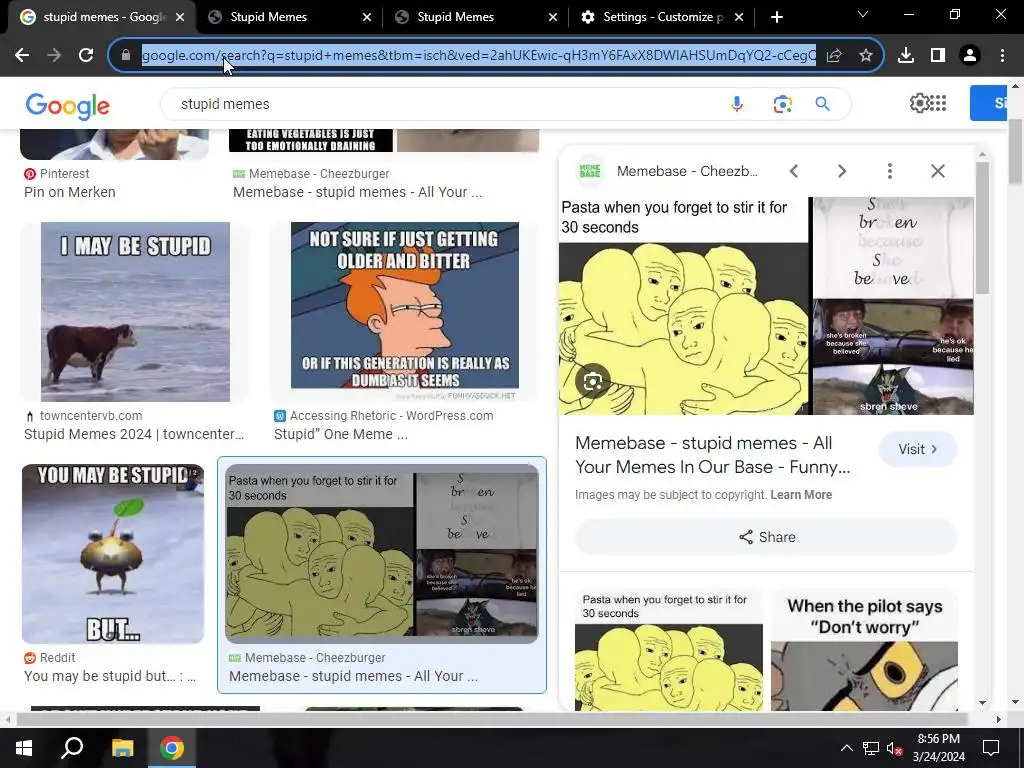The height and width of the screenshot is (768, 1024).
Task: Reload the page with the refresh icon
Action: [x=86, y=56]
